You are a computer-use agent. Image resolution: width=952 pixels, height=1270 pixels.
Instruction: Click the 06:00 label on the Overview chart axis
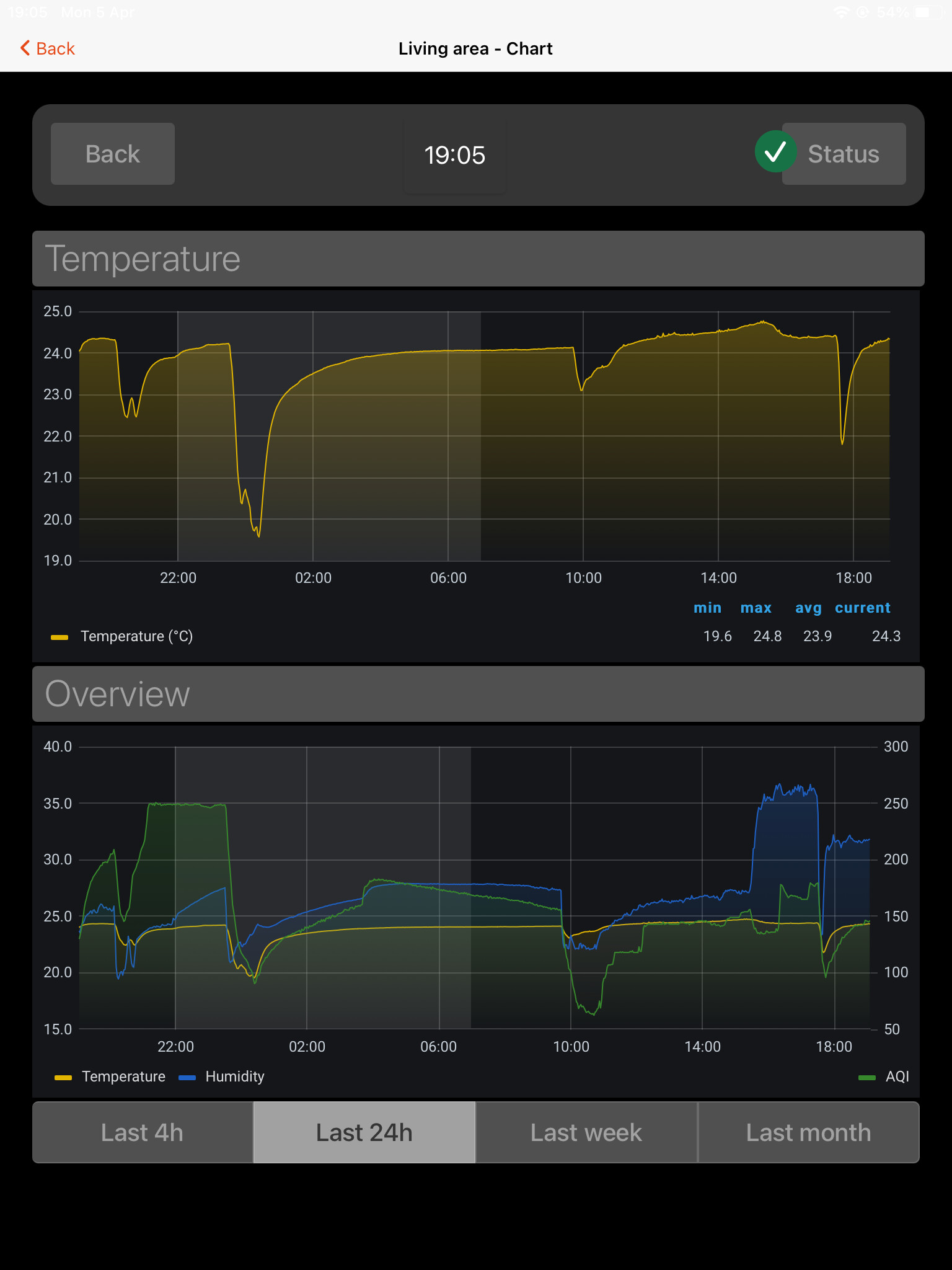coord(438,1047)
